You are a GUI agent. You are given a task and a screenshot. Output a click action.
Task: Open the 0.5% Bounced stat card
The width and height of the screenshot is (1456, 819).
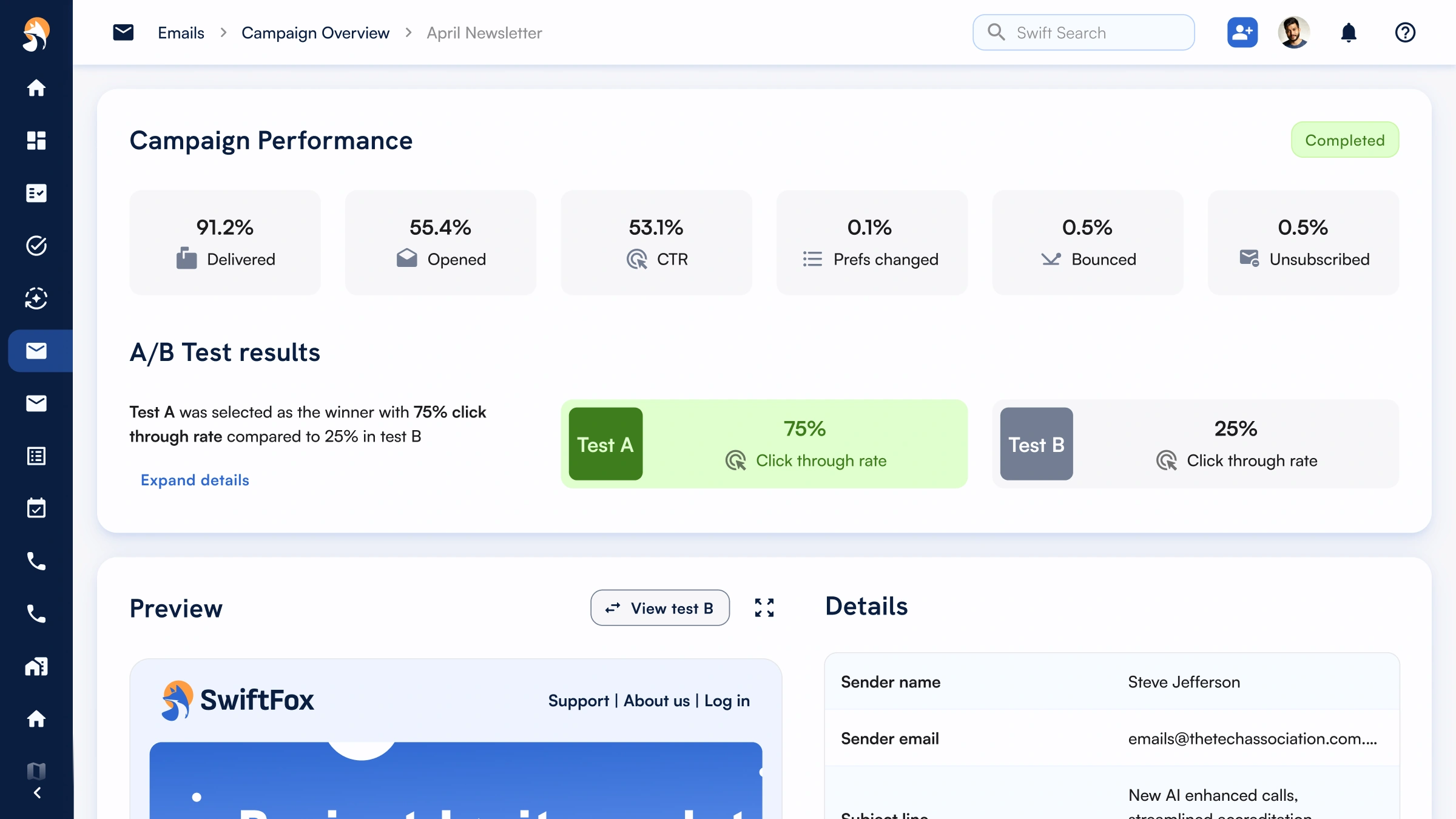pyautogui.click(x=1088, y=243)
